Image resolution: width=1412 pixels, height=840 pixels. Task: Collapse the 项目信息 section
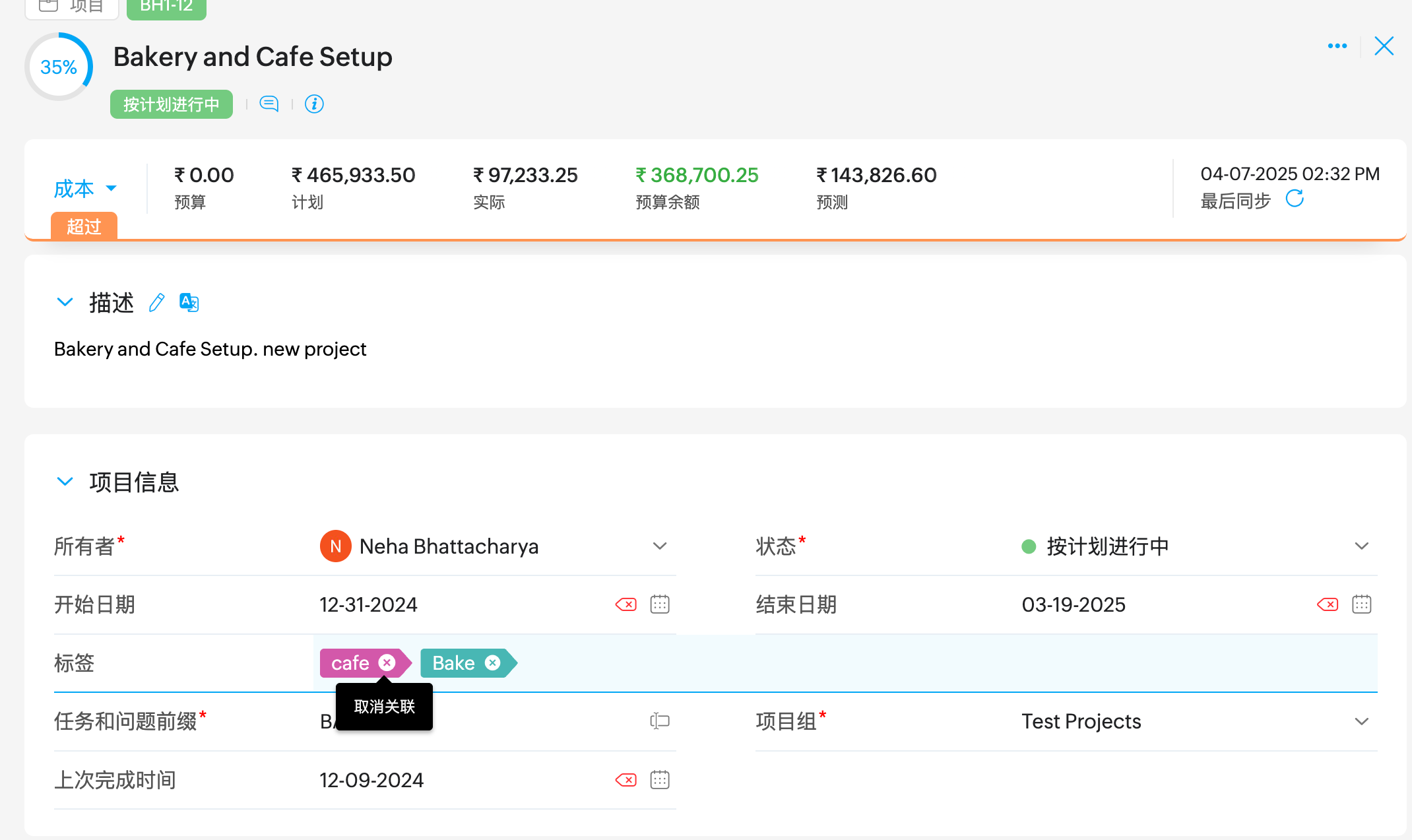coord(65,482)
